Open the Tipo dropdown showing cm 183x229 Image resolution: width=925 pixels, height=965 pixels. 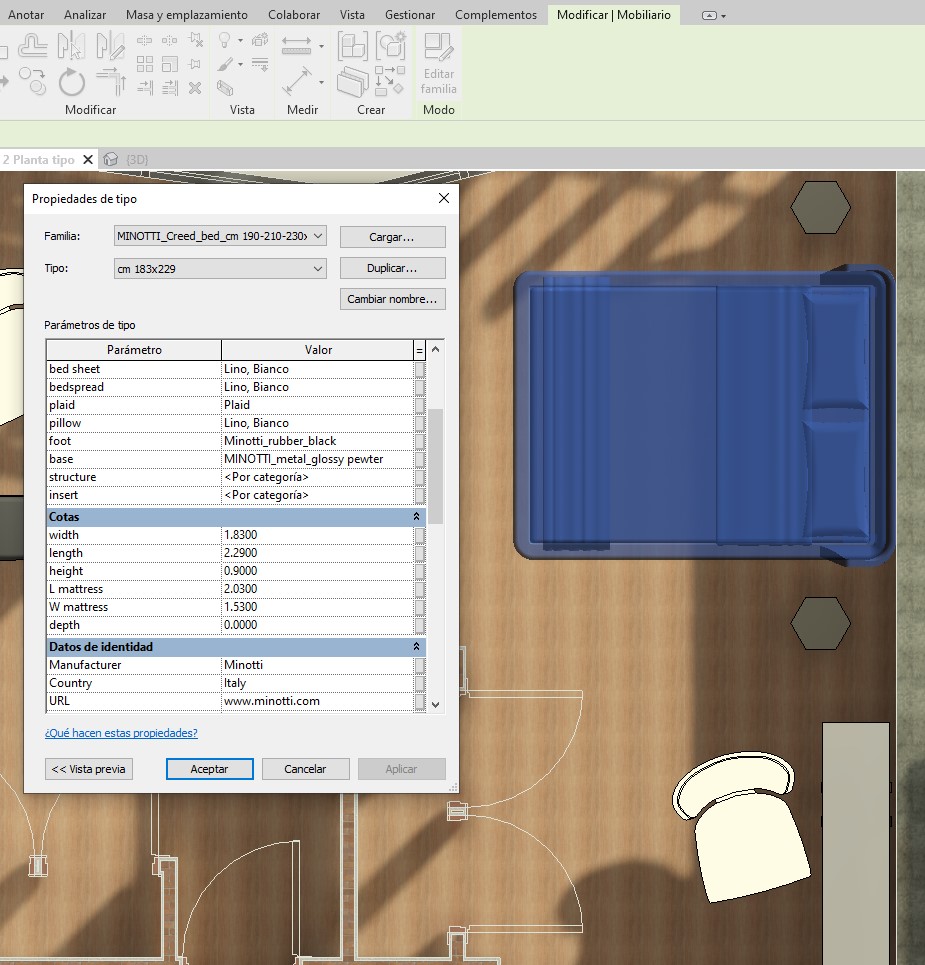pyautogui.click(x=318, y=269)
